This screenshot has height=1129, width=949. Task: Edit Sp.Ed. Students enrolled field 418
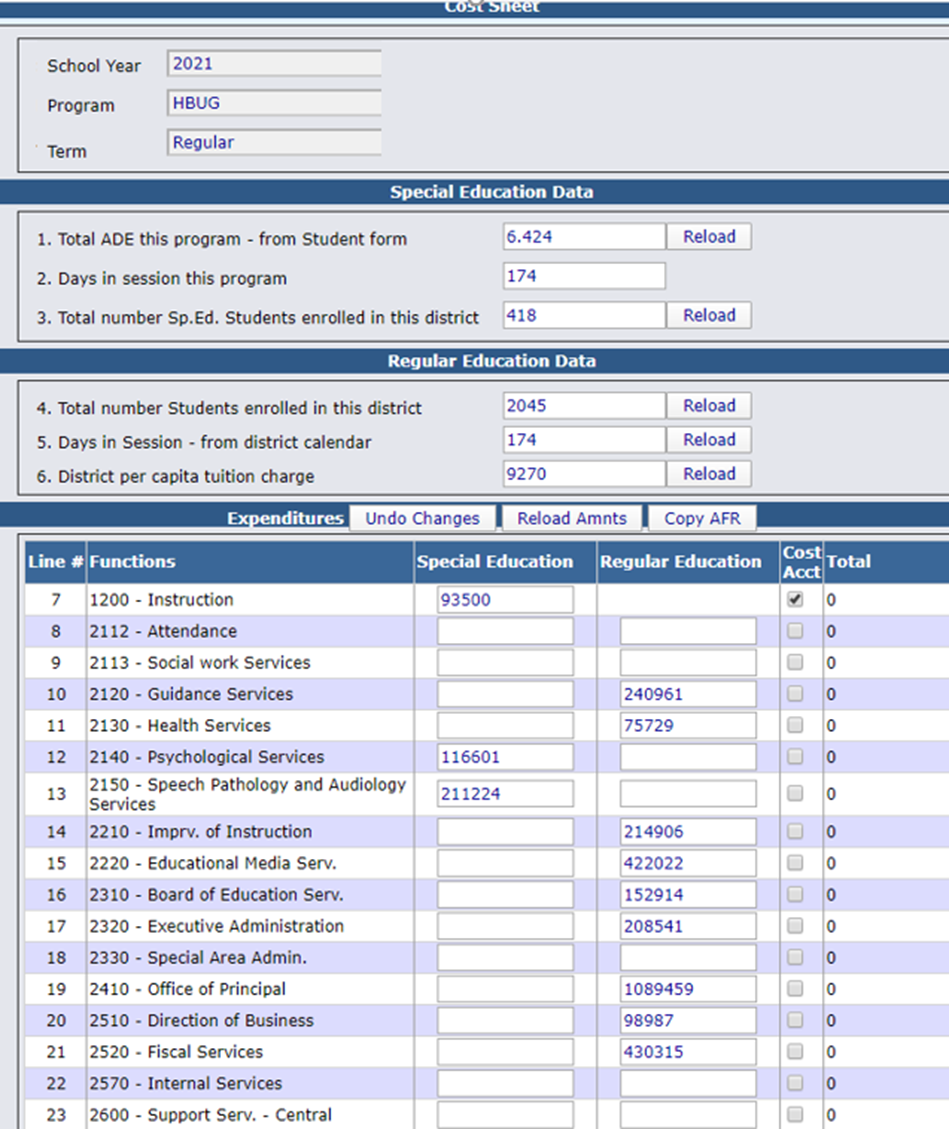click(x=584, y=315)
